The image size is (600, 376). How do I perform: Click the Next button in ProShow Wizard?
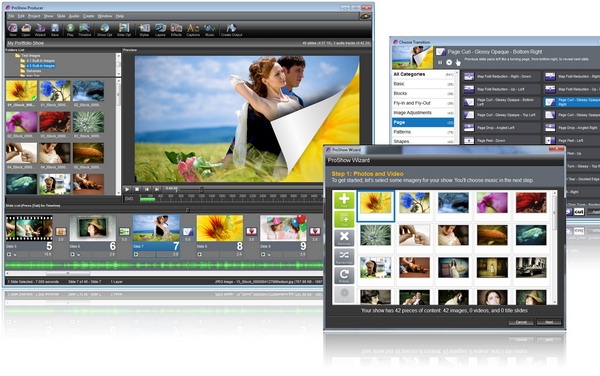click(549, 322)
